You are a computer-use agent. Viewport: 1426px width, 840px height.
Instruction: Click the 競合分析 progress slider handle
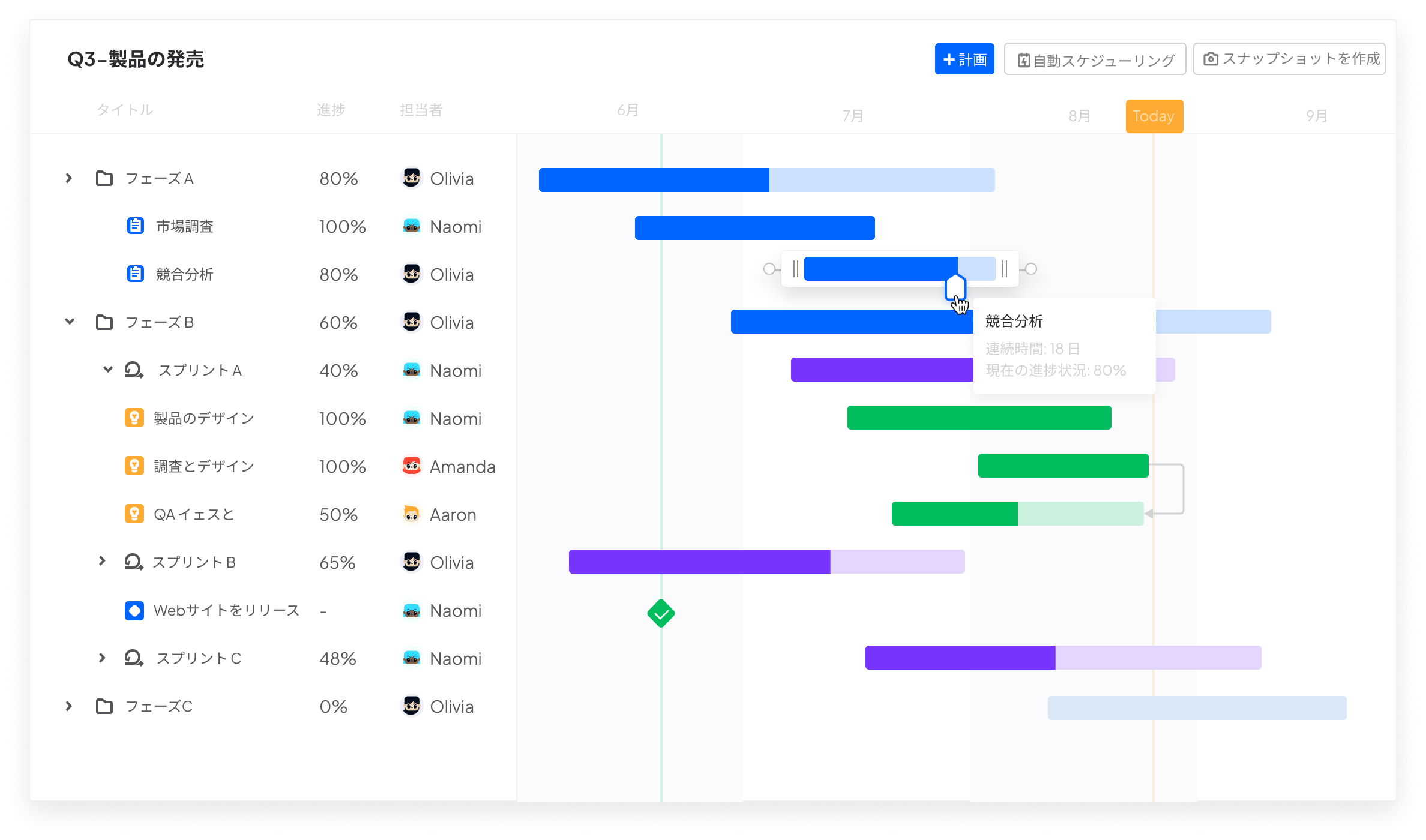point(955,287)
